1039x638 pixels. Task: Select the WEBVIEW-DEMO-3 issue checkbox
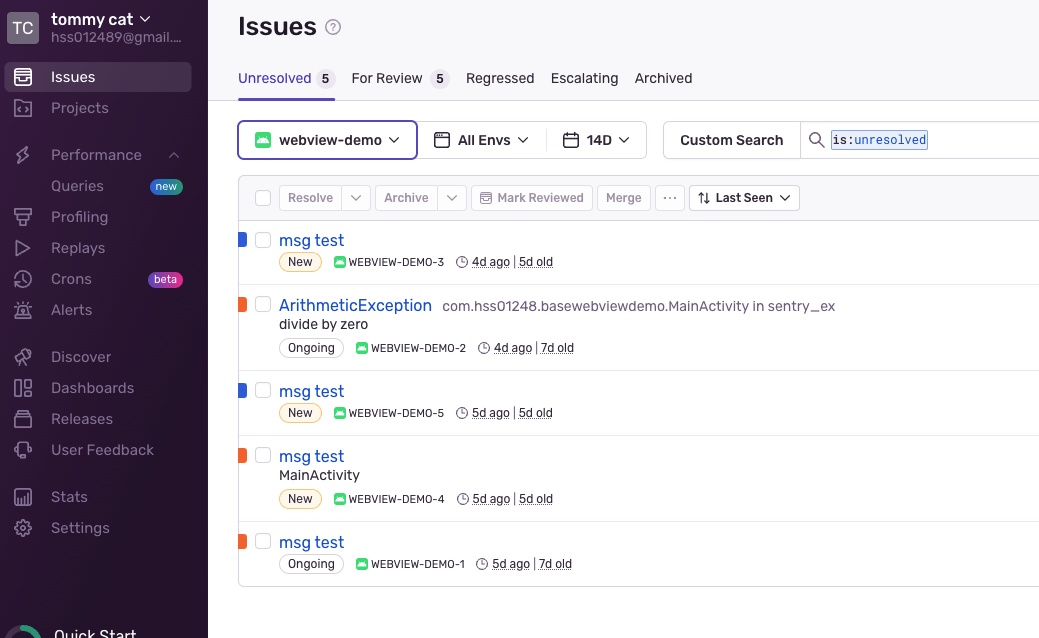[x=263, y=240]
